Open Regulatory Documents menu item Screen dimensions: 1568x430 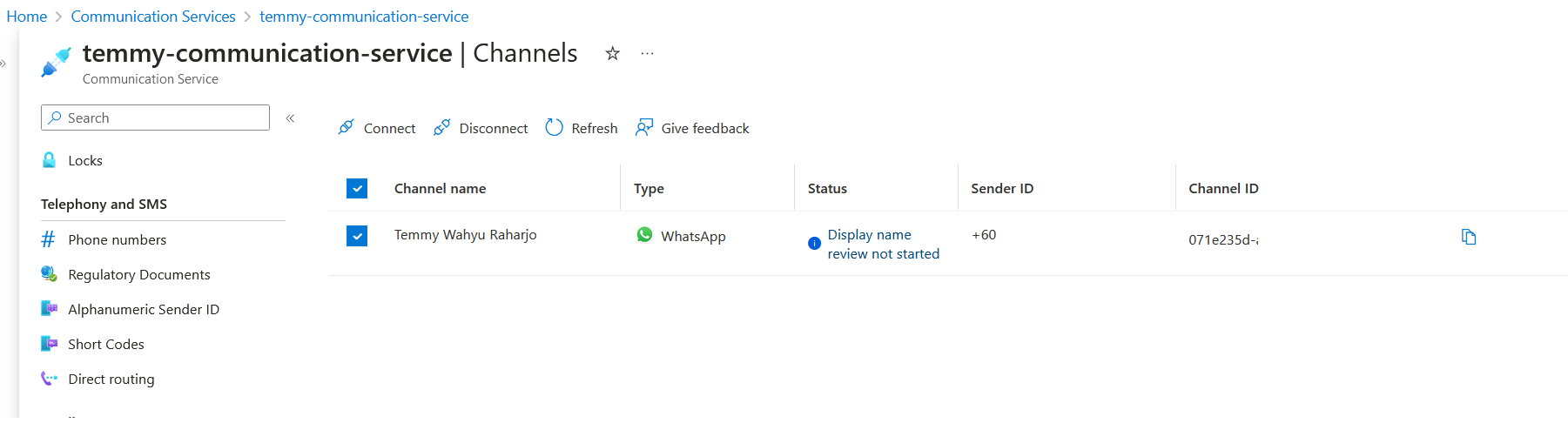139,274
